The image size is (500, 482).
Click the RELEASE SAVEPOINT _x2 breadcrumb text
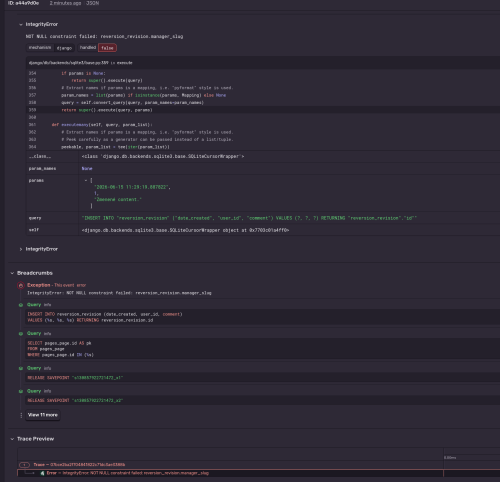click(75, 400)
